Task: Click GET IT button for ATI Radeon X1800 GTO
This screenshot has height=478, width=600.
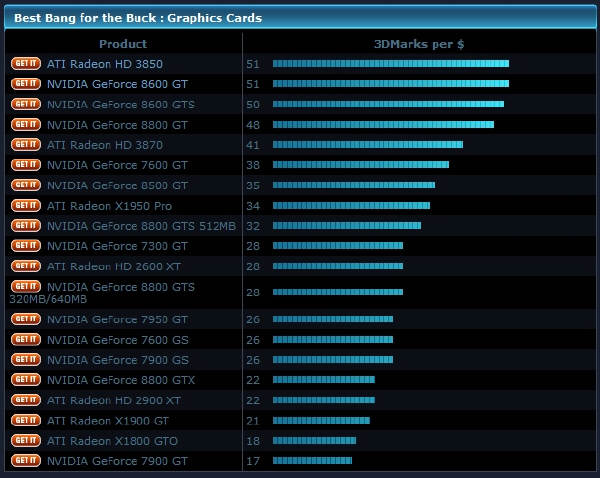Action: click(x=26, y=440)
